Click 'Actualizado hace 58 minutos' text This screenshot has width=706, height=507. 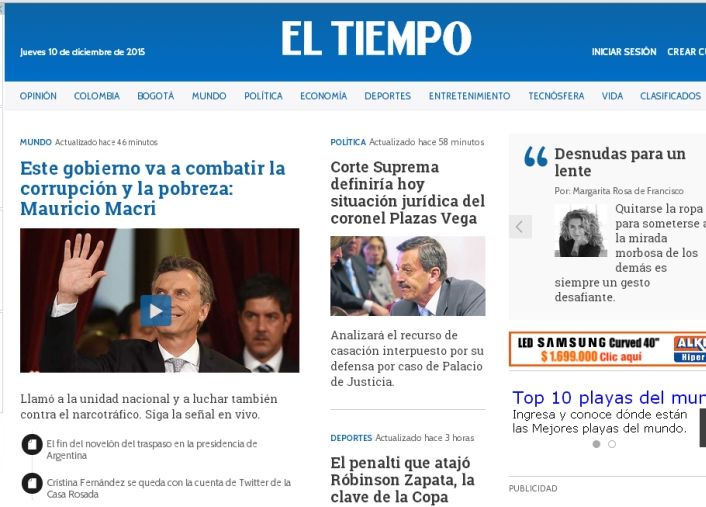pos(426,142)
